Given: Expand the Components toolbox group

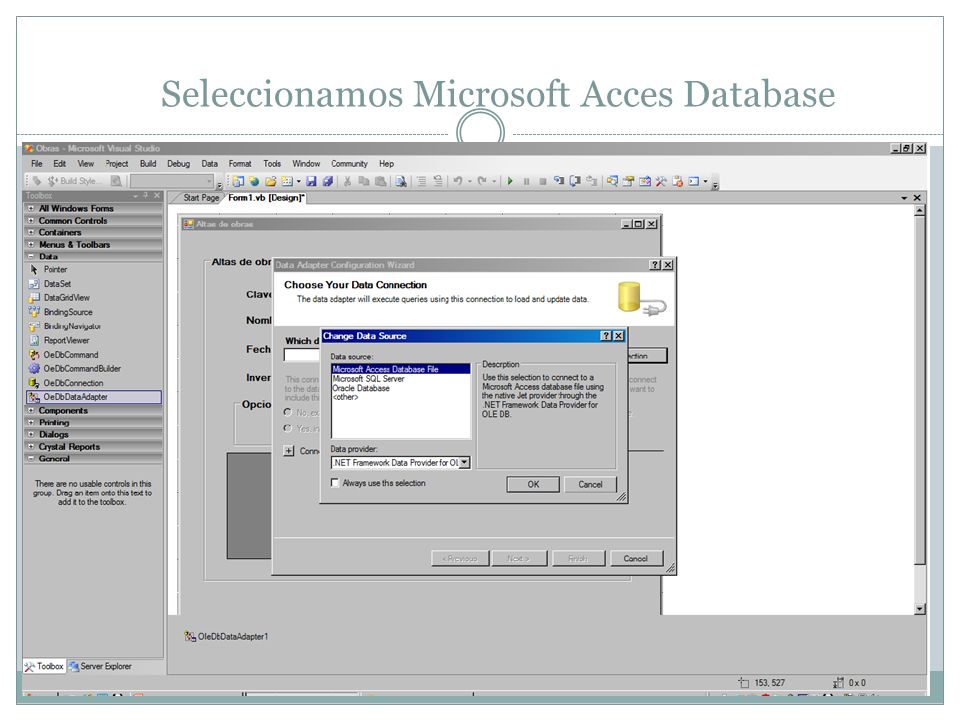Looking at the screenshot, I should click(31, 410).
